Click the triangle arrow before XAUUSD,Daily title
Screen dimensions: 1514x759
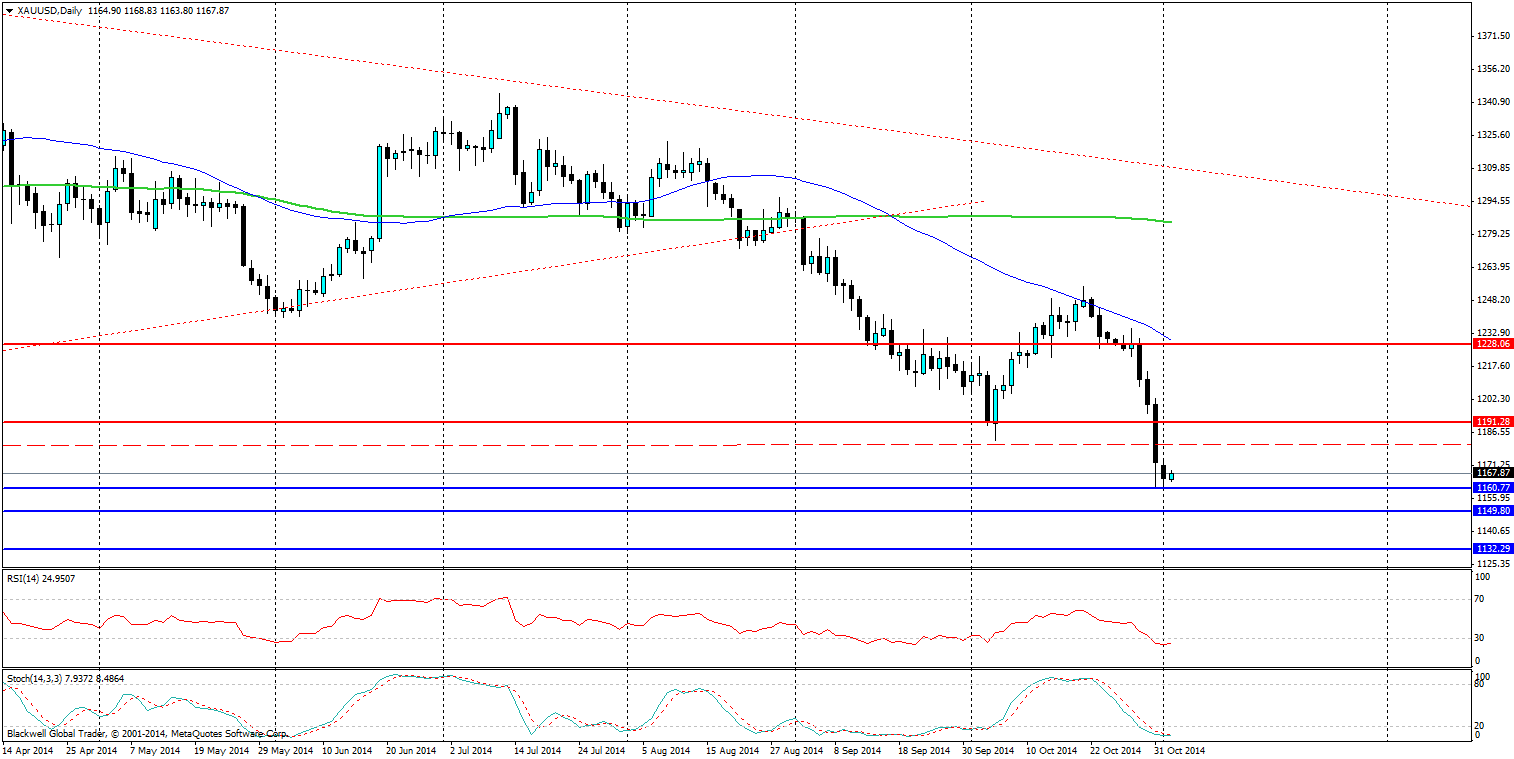tap(9, 10)
